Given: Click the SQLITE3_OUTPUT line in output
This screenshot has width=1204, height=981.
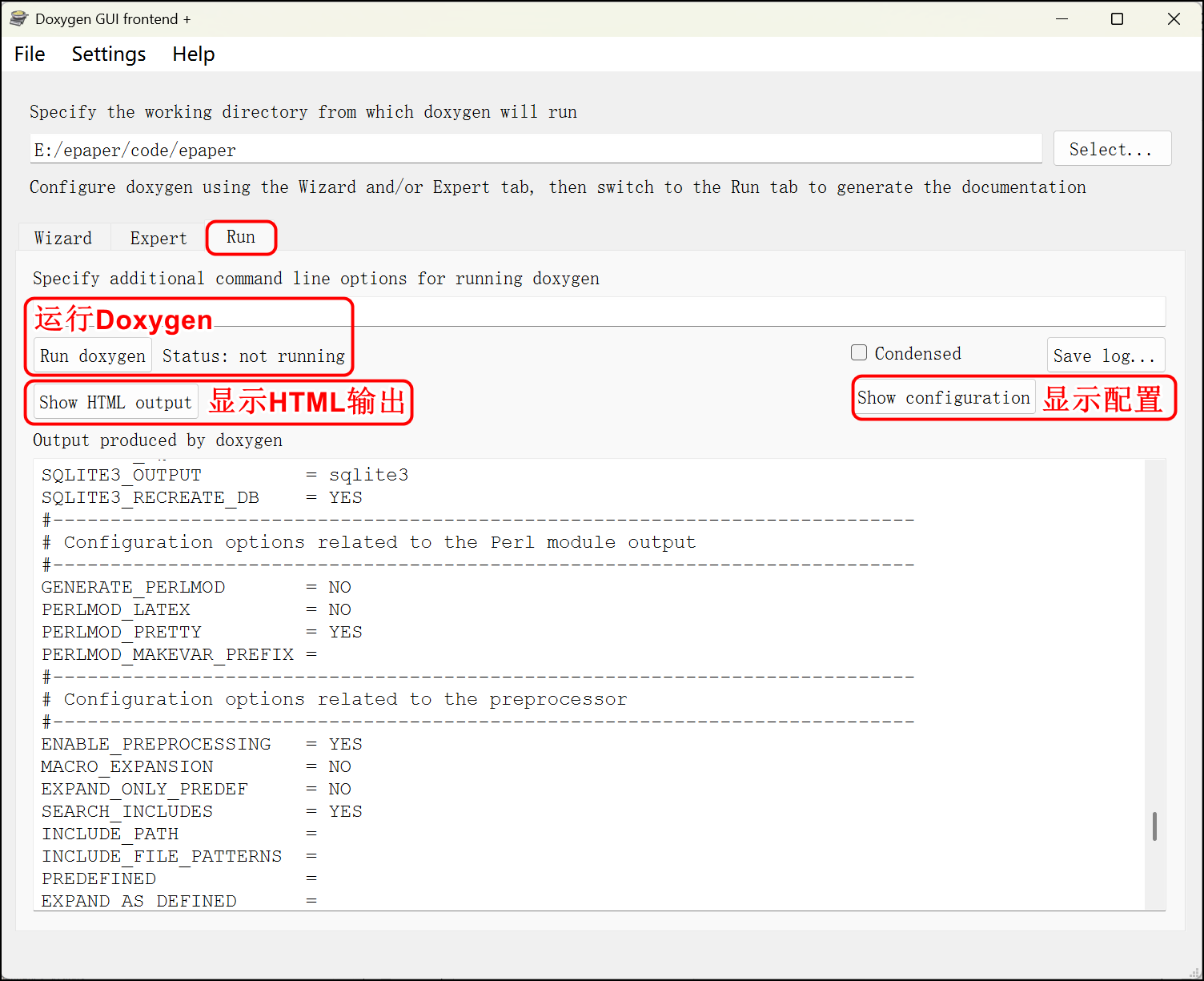Looking at the screenshot, I should [224, 474].
